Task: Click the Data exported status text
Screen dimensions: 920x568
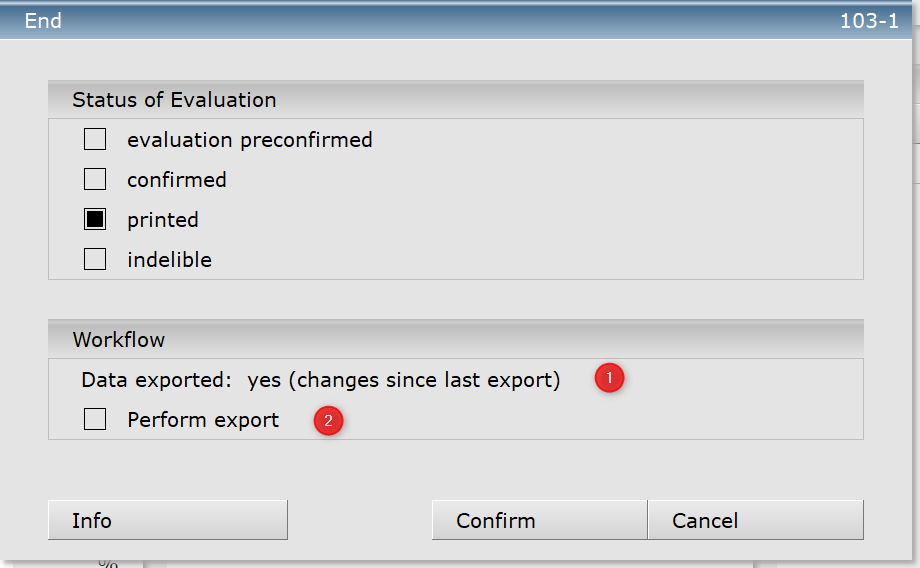Action: [320, 380]
